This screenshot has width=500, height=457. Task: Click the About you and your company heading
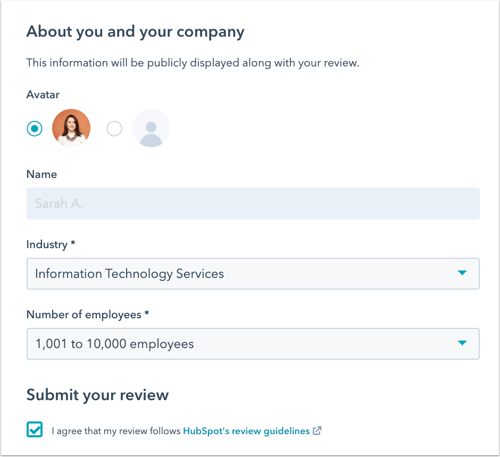135,32
